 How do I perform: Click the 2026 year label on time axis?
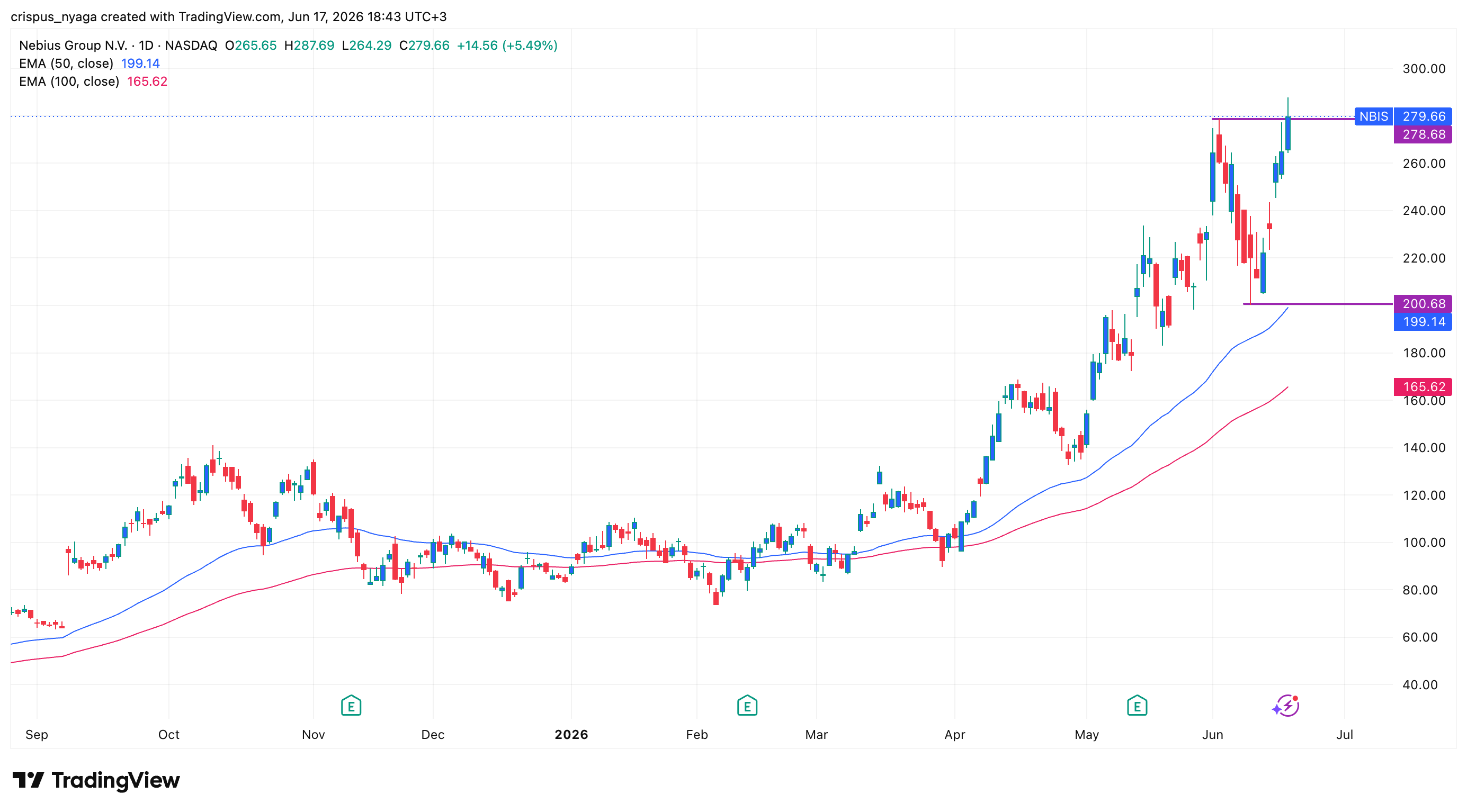point(571,735)
